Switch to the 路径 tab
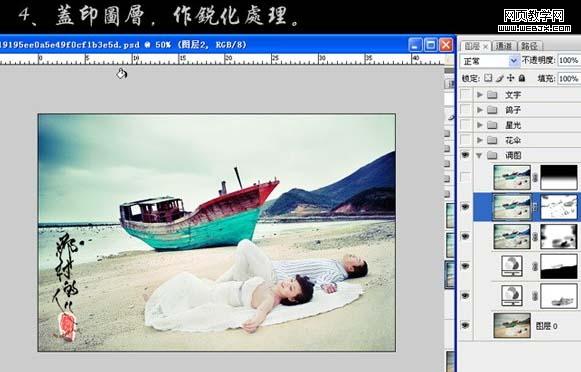 click(x=529, y=46)
